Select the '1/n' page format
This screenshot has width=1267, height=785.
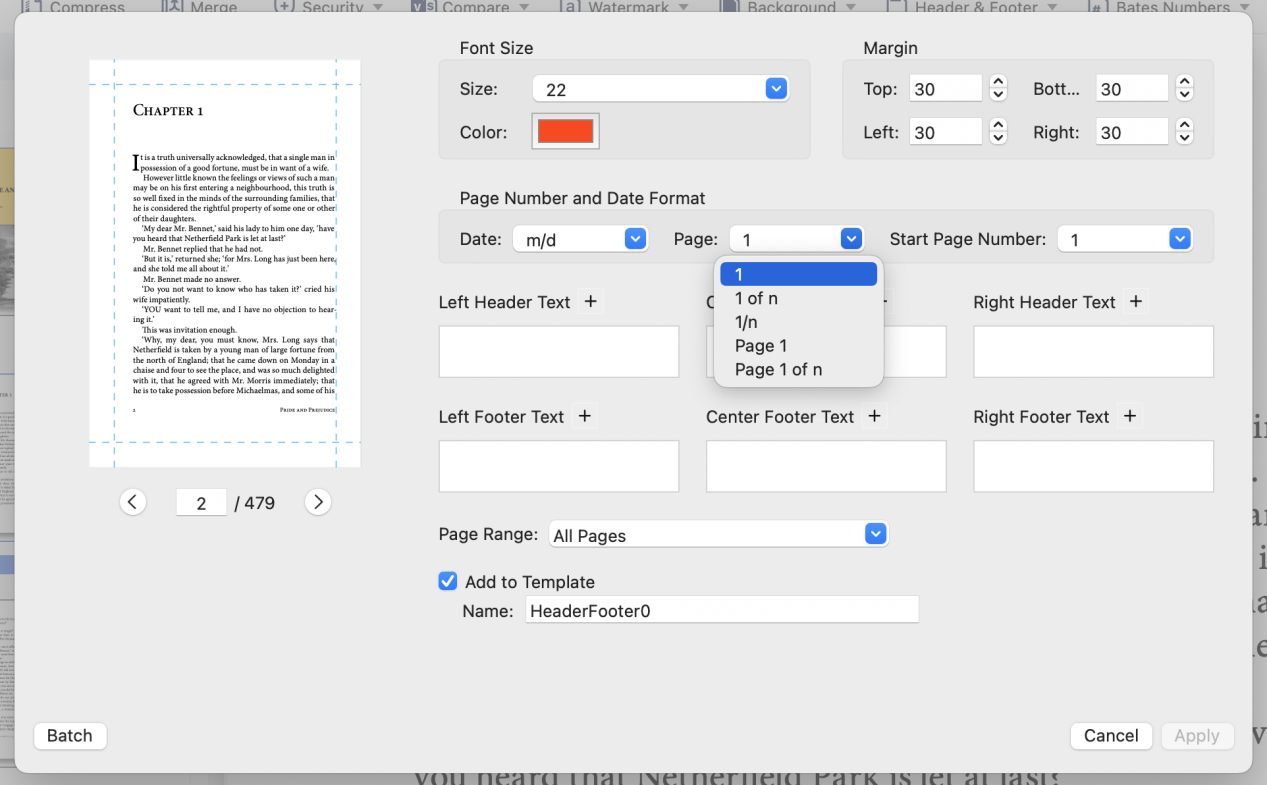[798, 322]
